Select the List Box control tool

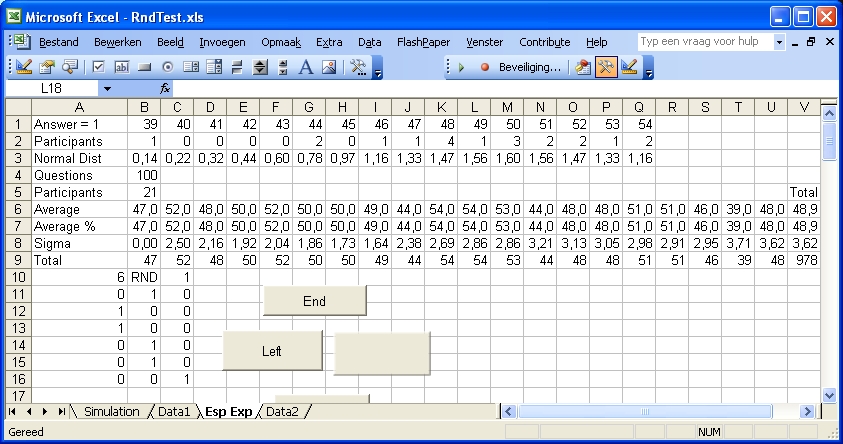click(191, 67)
